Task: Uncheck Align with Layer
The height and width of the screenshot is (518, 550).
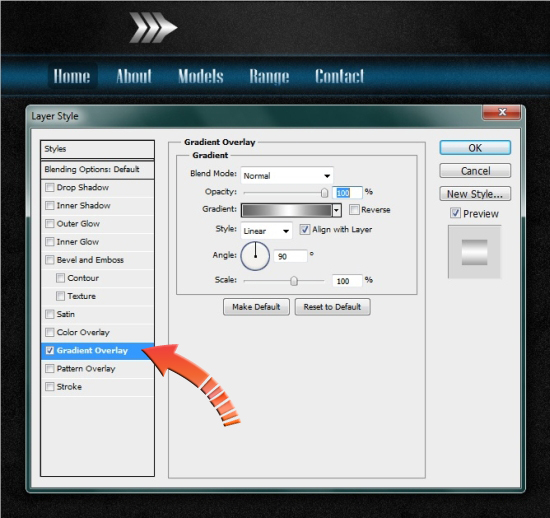Action: pos(304,230)
